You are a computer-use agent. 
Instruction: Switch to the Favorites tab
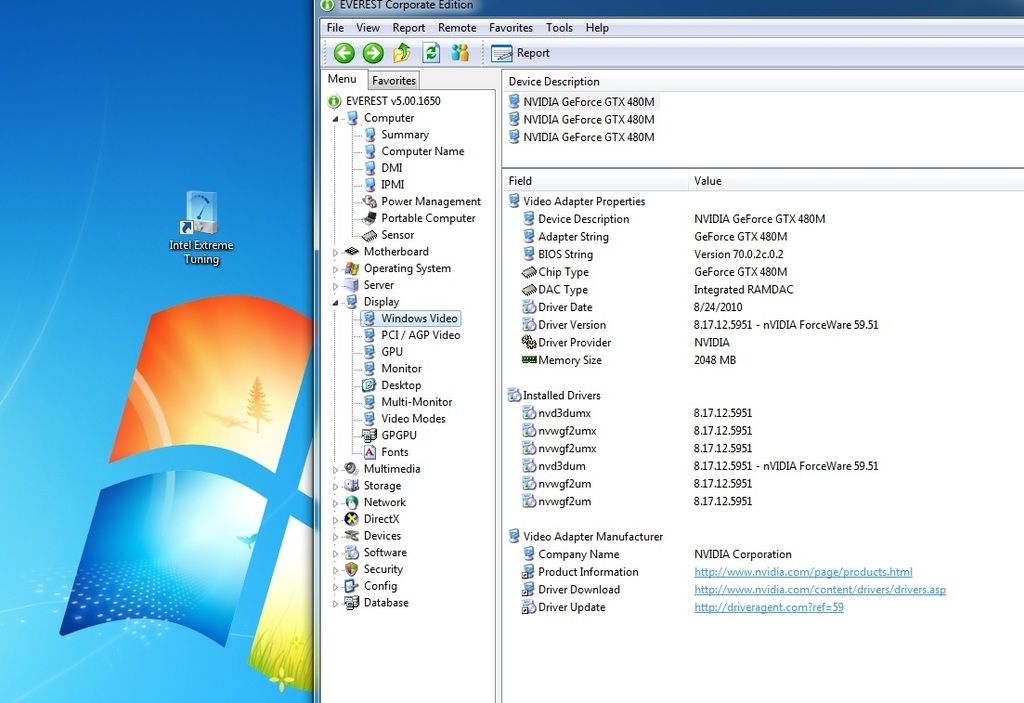(394, 80)
